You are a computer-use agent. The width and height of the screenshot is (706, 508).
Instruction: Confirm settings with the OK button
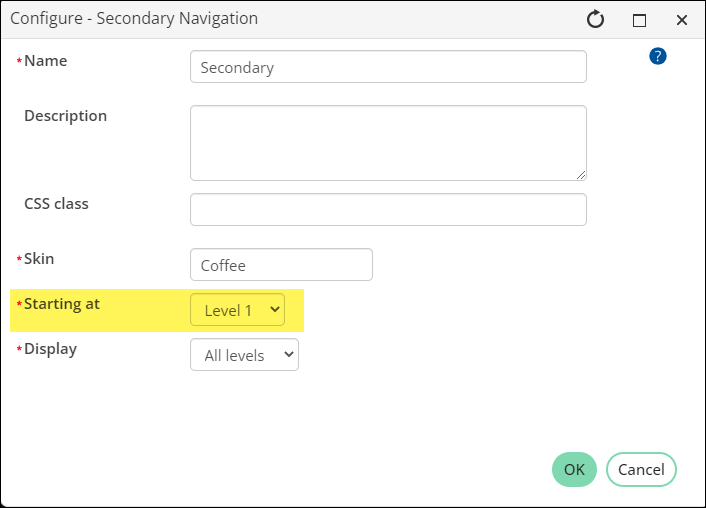pos(574,469)
